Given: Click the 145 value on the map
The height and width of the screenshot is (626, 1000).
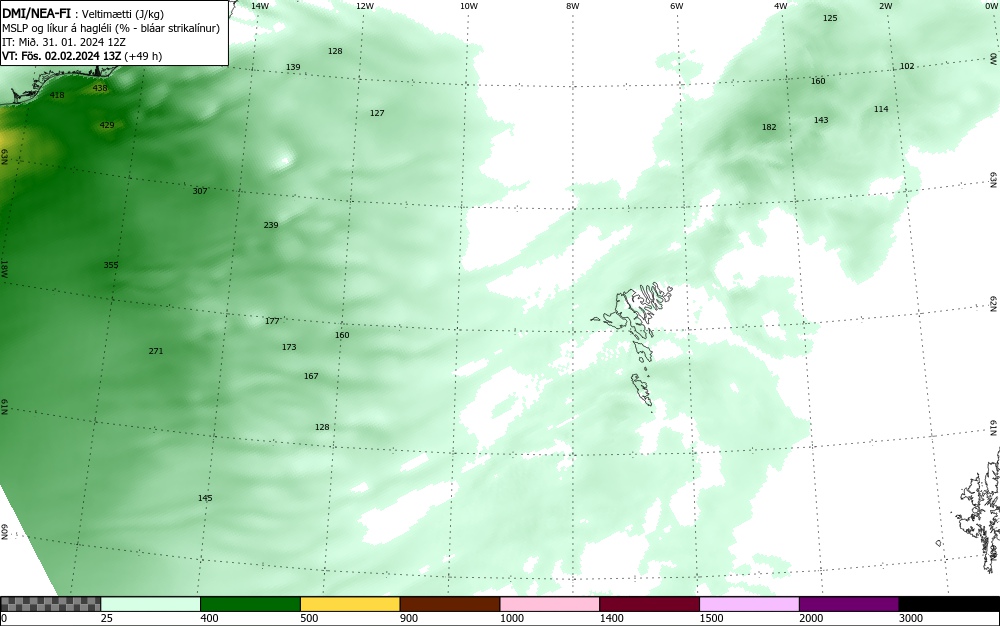Looking at the screenshot, I should click(x=205, y=498).
